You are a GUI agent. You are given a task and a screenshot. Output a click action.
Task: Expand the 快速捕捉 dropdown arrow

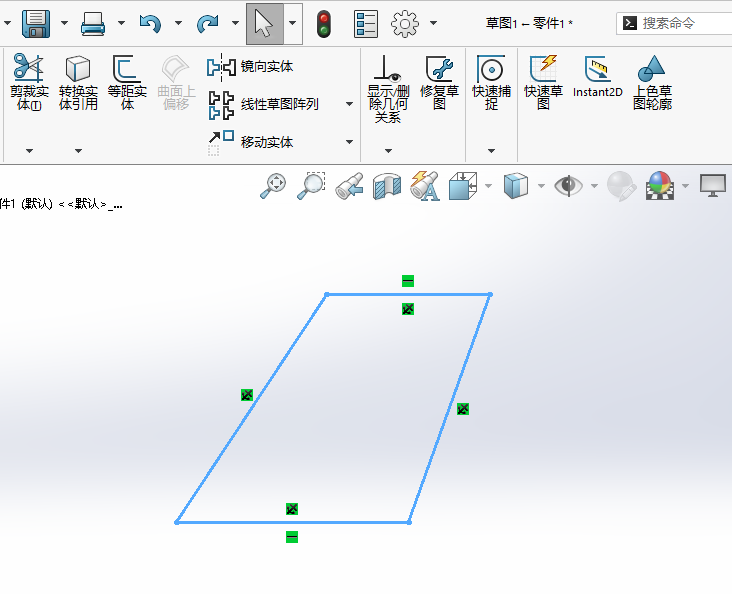491,151
